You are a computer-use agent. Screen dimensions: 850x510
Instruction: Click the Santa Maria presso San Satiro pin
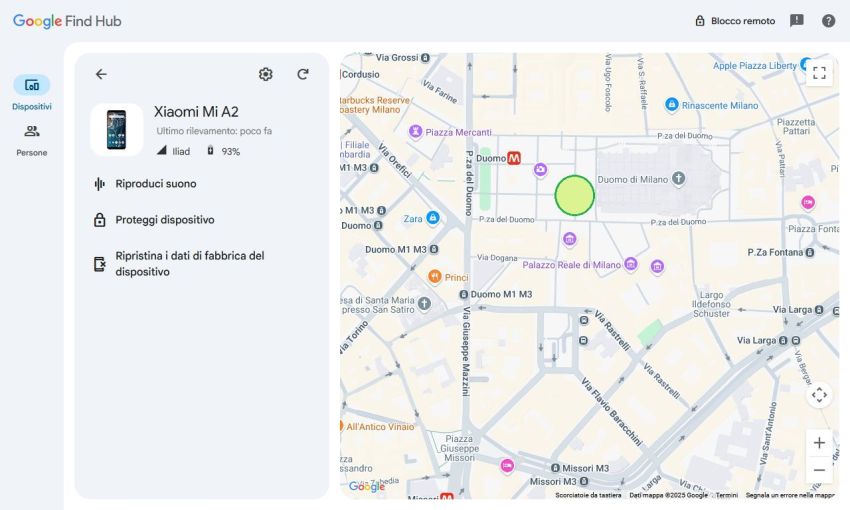tap(424, 304)
